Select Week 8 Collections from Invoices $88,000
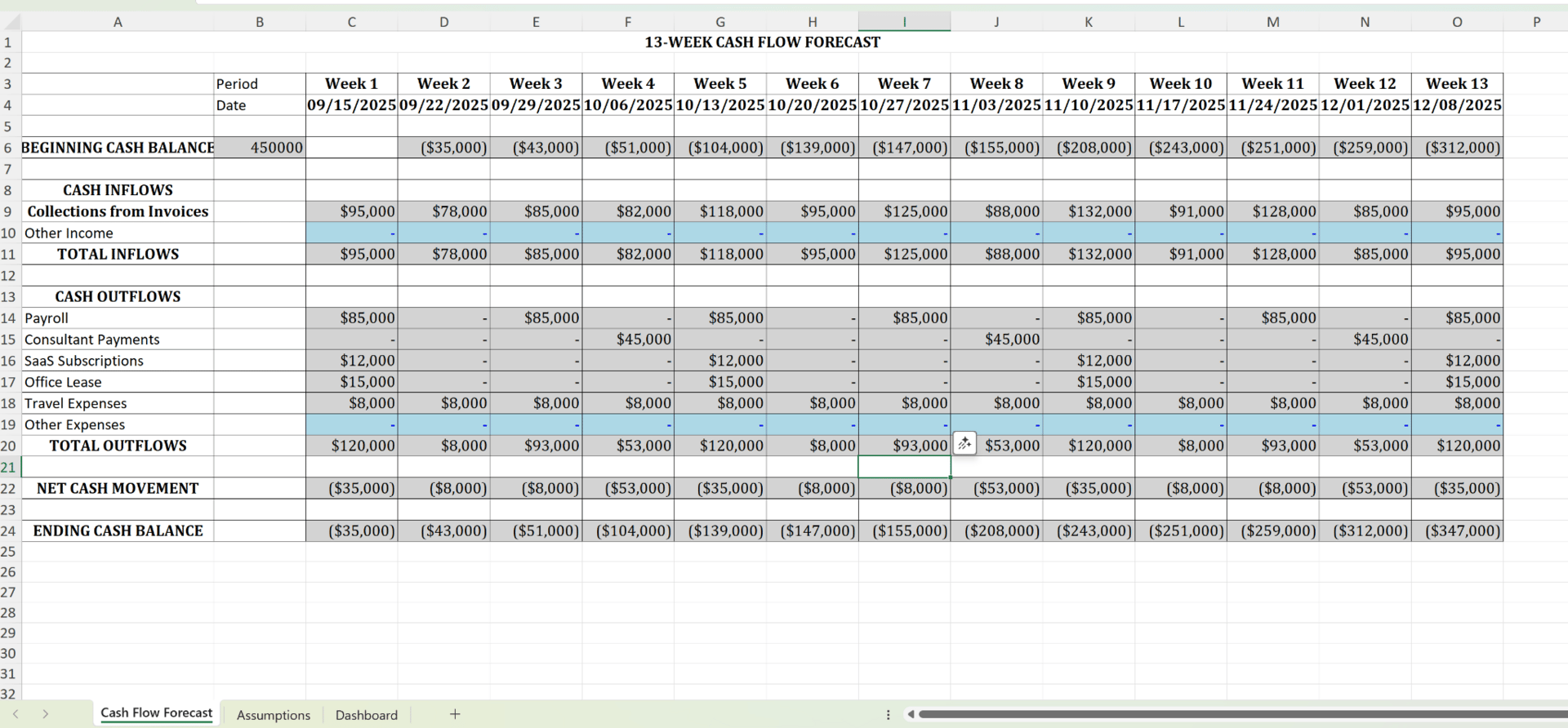 tap(997, 211)
